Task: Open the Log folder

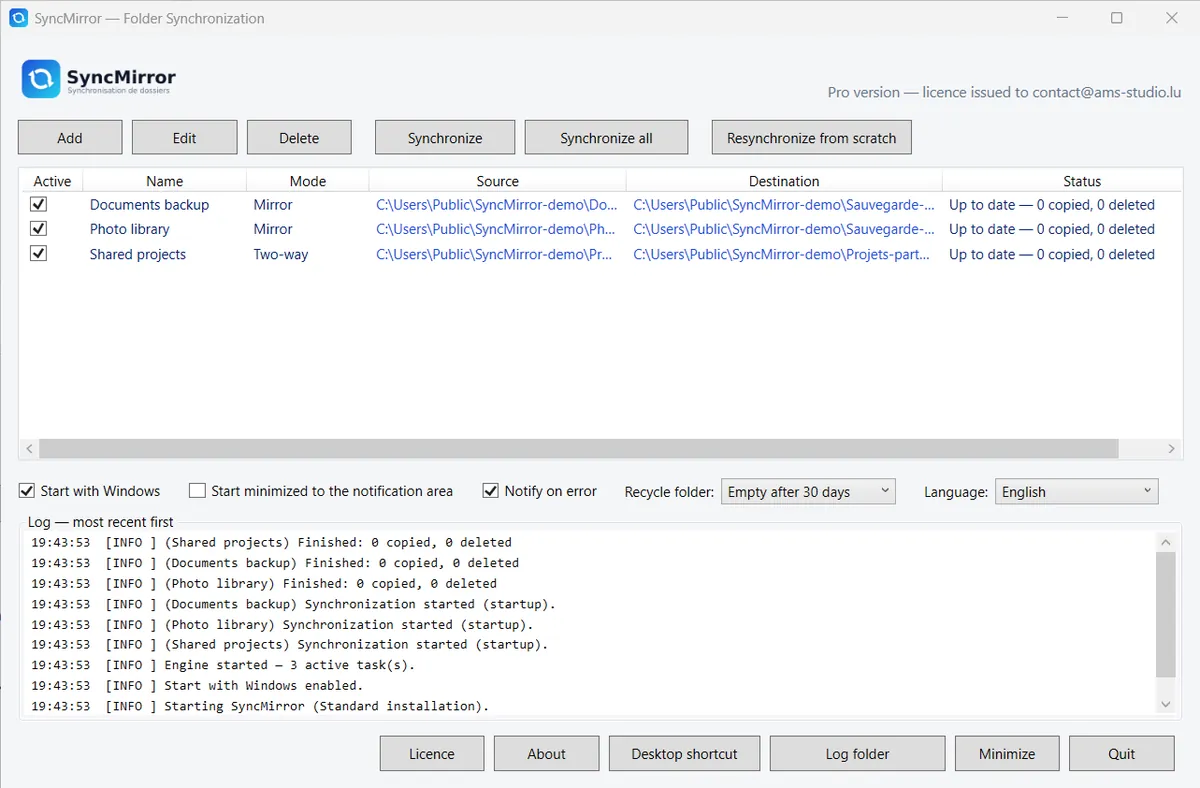Action: (x=857, y=754)
